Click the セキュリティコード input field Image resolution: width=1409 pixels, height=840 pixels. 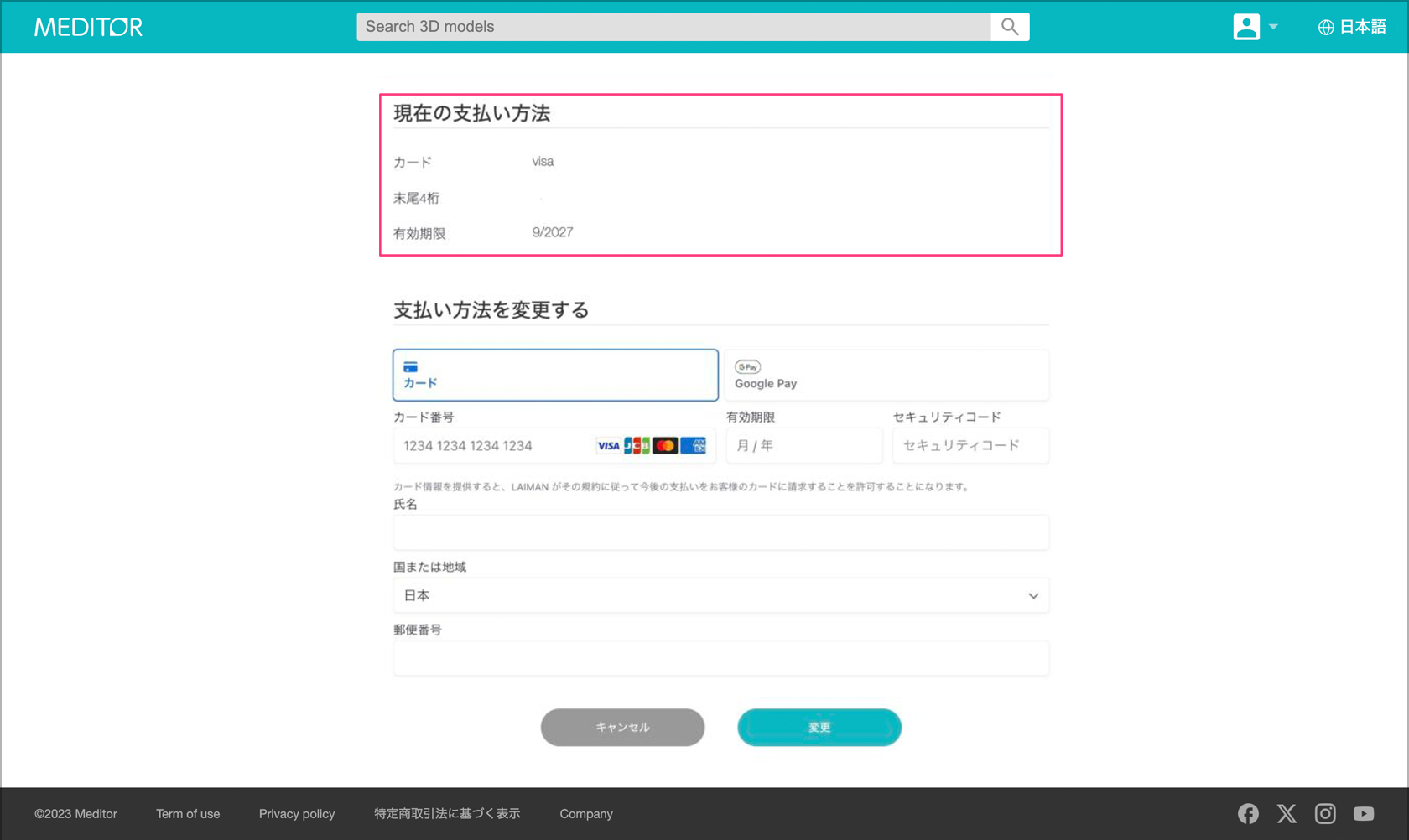click(970, 446)
